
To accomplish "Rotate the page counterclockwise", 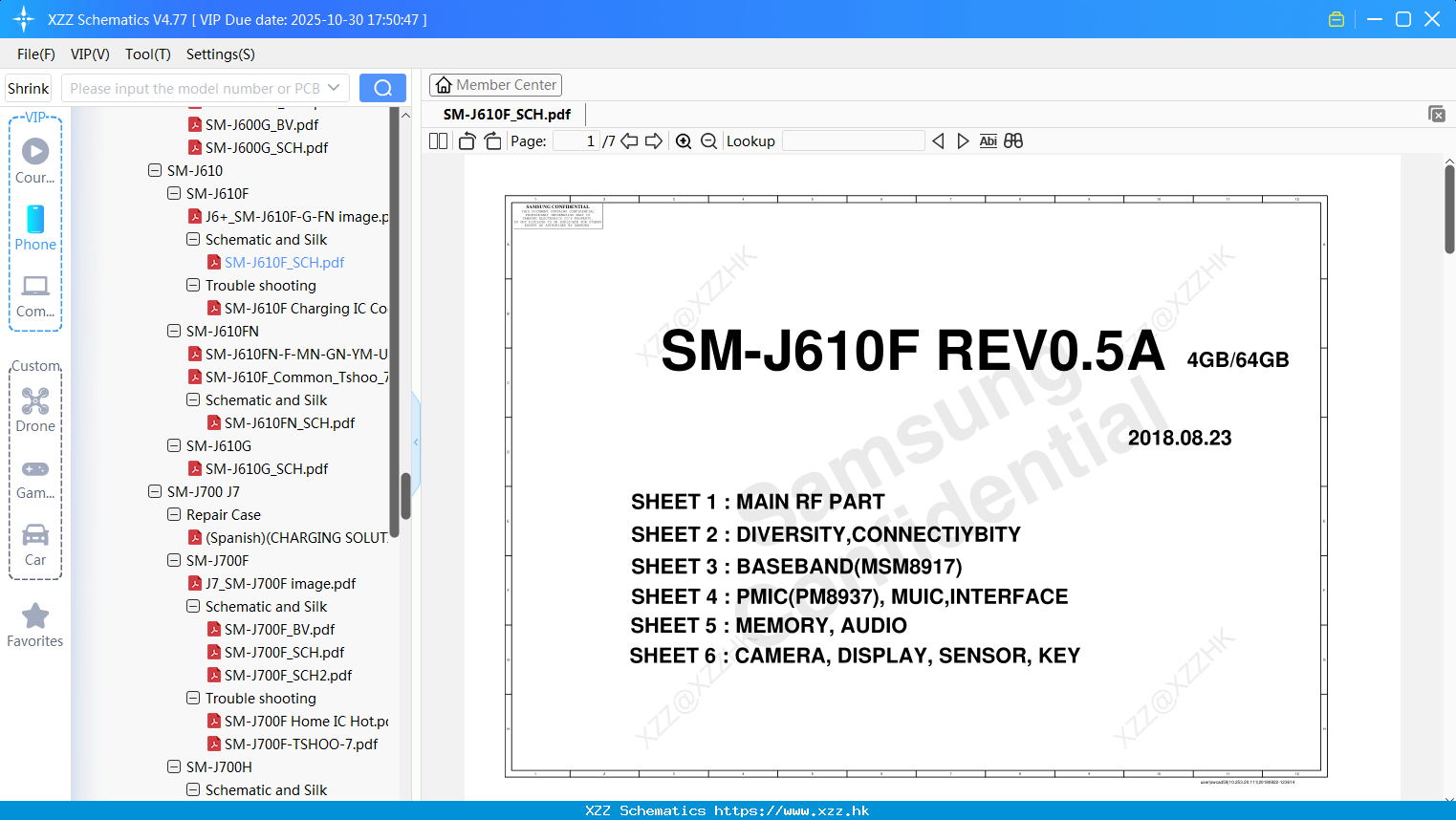I will click(x=467, y=141).
